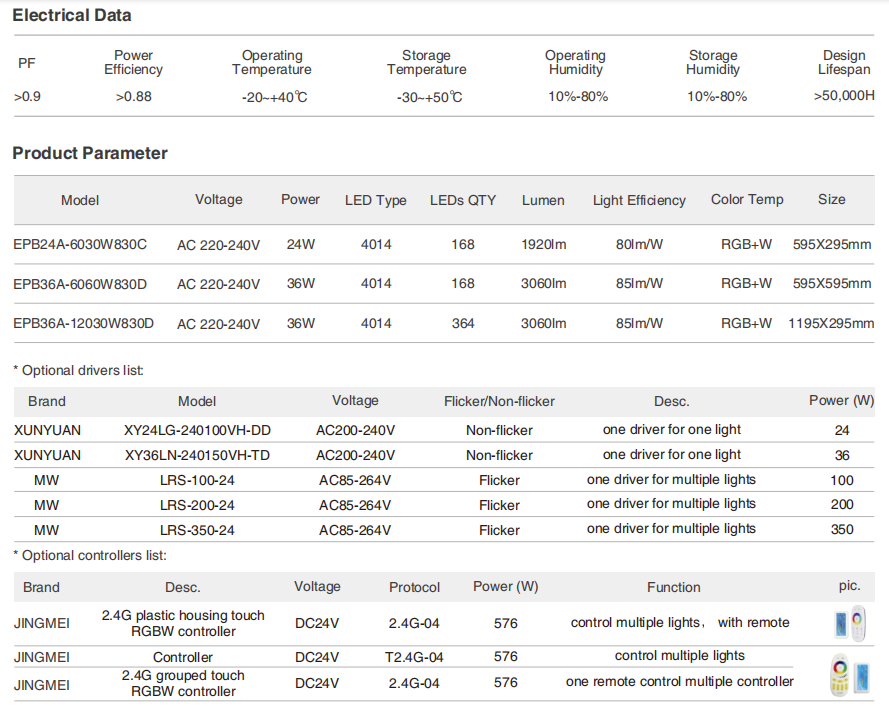Viewport: 889px width, 706px height.
Task: Click the LRS-100-24 driver model
Action: [x=198, y=480]
